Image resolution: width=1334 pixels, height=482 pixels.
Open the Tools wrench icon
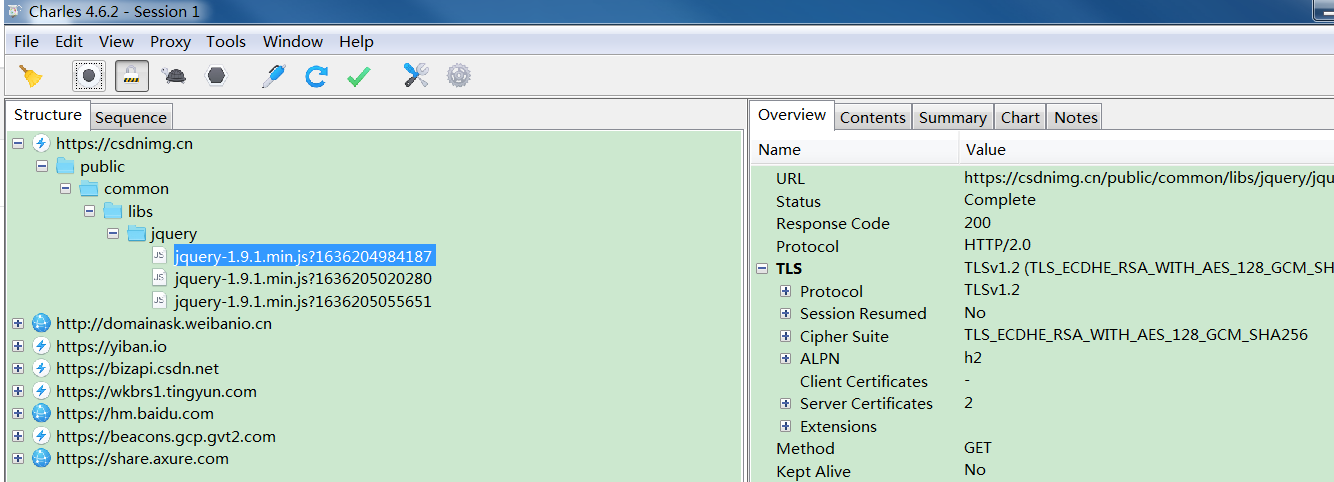pyautogui.click(x=416, y=76)
